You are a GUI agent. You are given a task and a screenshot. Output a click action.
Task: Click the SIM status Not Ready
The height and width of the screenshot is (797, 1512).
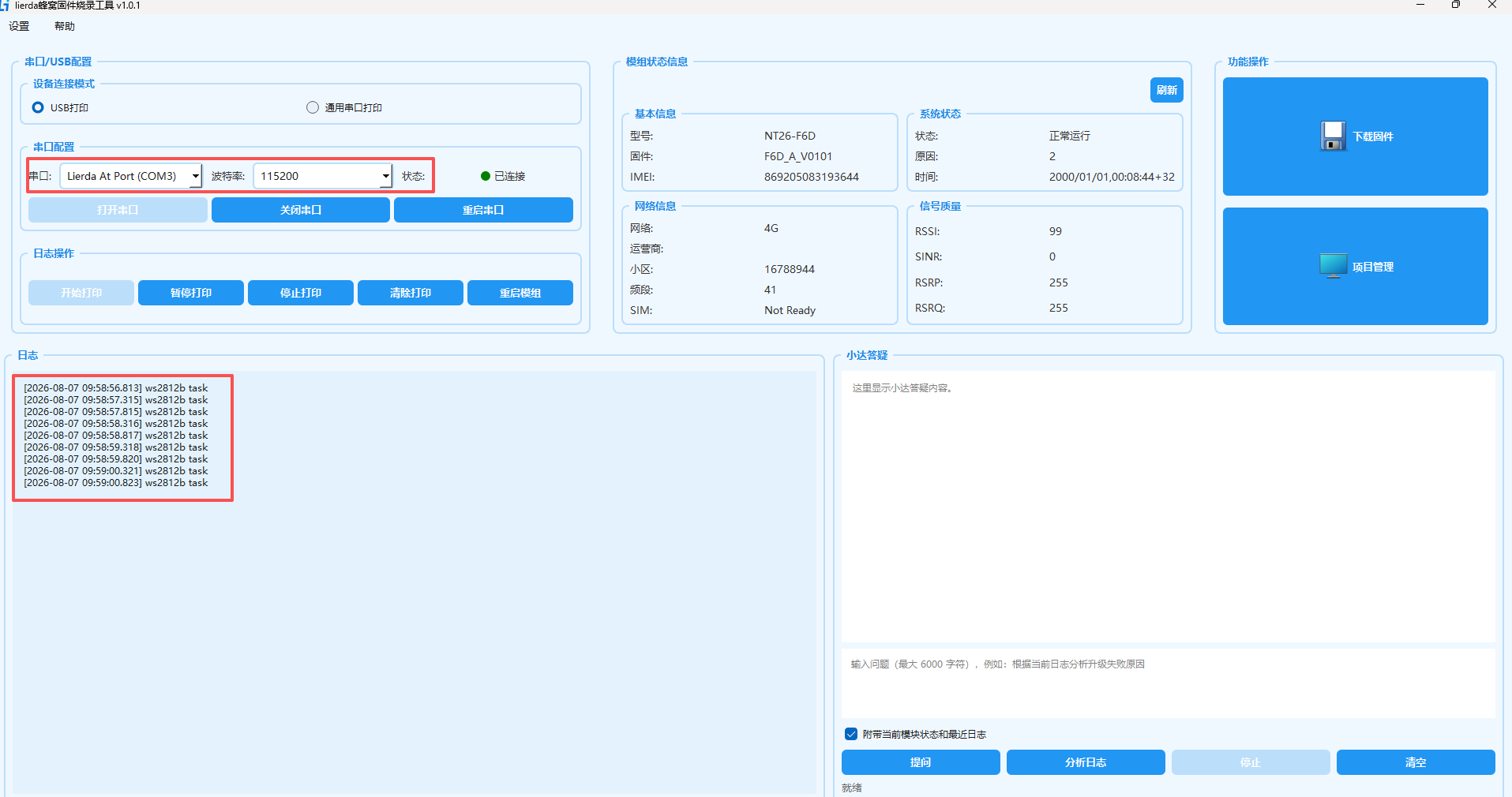[790, 310]
